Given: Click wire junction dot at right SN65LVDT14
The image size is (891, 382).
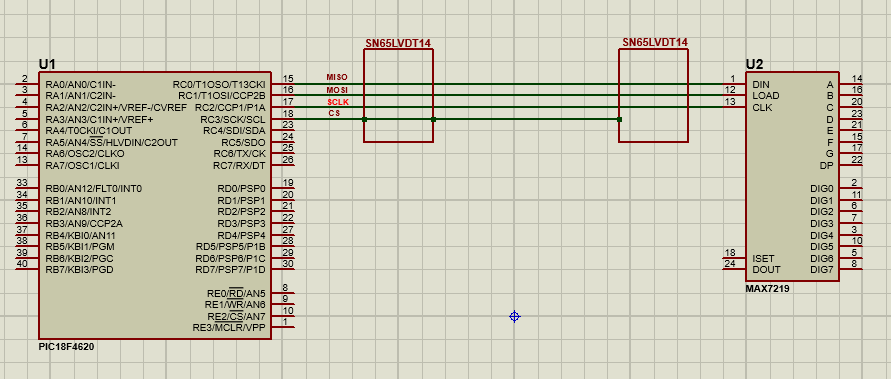Looking at the screenshot, I should (x=619, y=119).
